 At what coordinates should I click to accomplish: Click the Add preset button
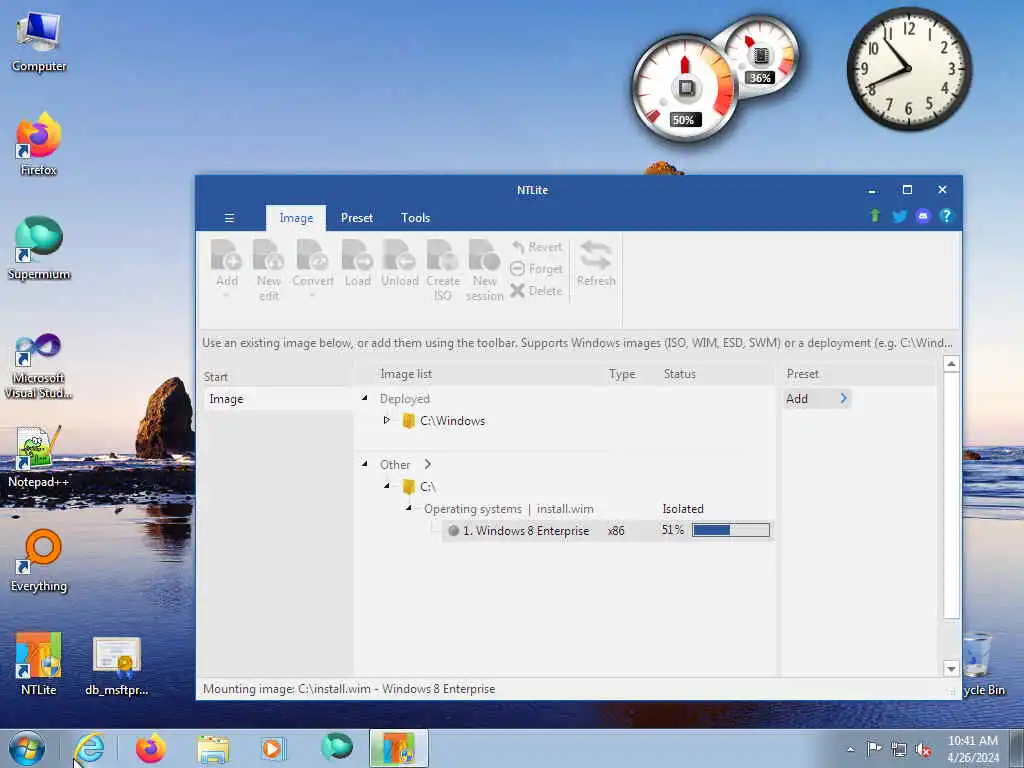pos(817,398)
